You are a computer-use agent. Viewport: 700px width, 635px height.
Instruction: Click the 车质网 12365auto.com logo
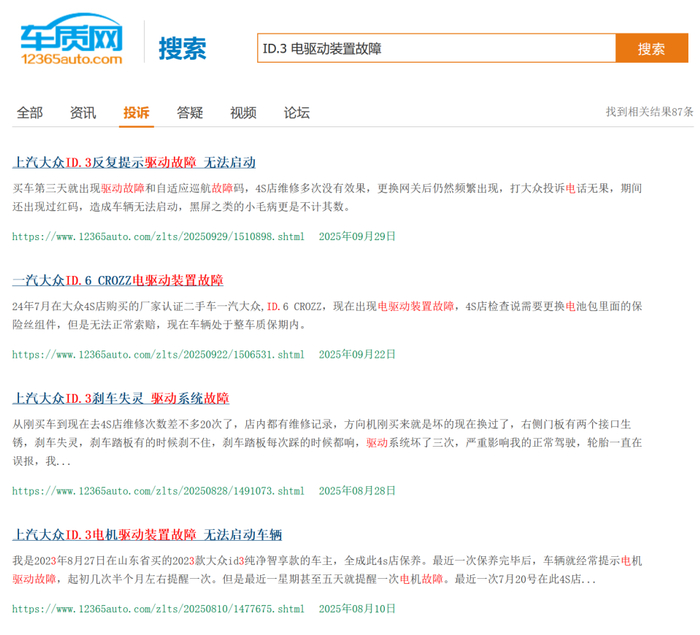click(x=71, y=39)
